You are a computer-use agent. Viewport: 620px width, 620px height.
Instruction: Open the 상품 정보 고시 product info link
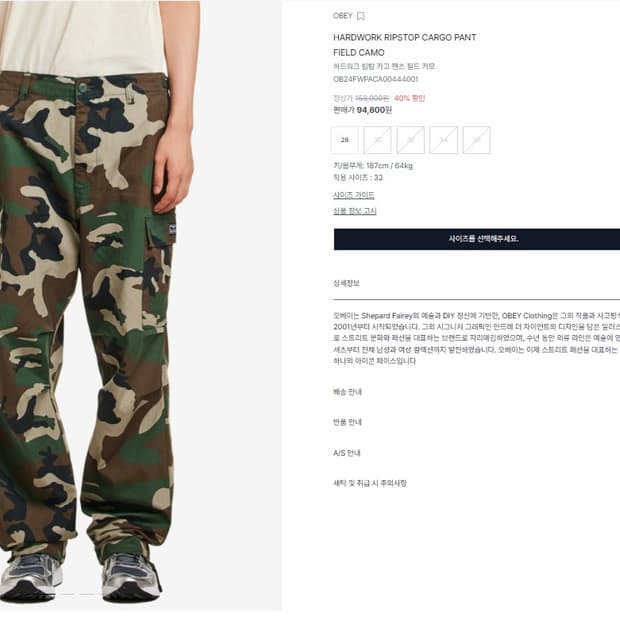point(355,211)
